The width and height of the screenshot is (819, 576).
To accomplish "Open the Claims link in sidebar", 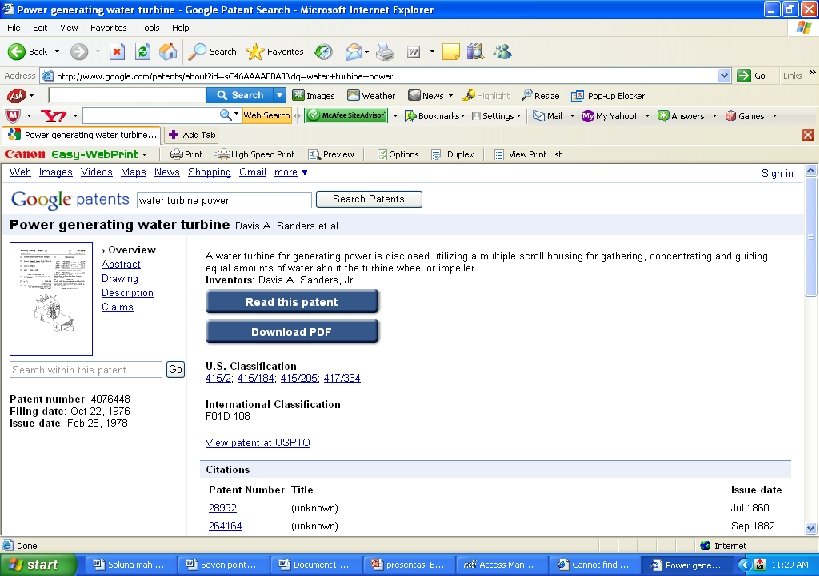I will pyautogui.click(x=118, y=307).
